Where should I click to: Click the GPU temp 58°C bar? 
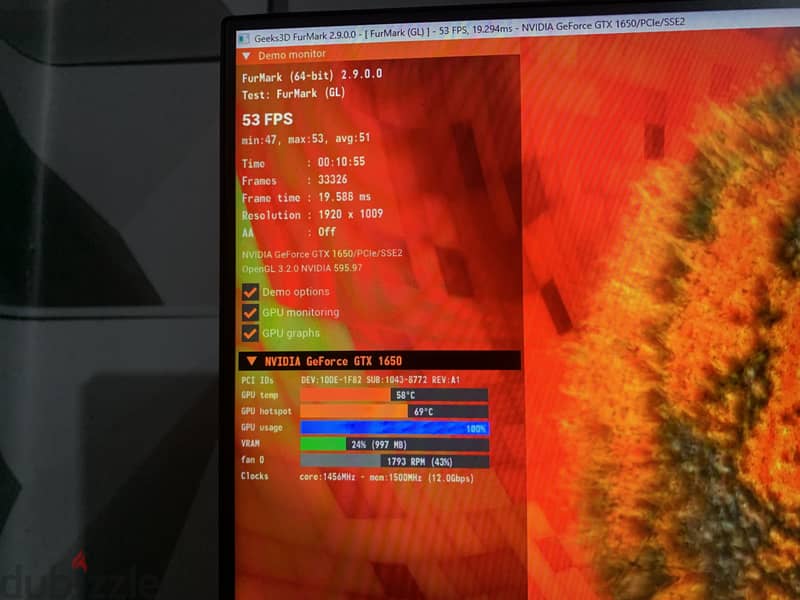coord(394,395)
